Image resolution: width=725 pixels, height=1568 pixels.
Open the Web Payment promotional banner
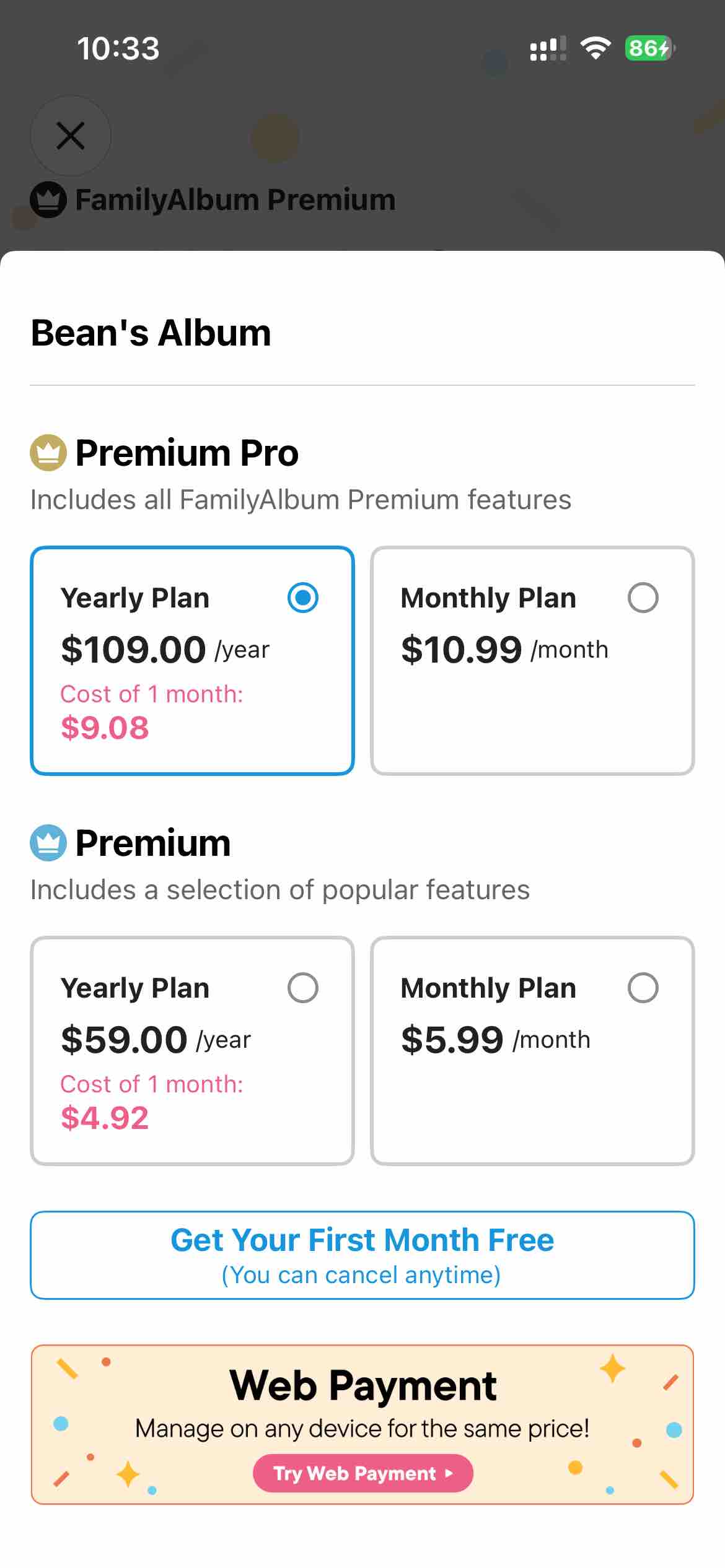pyautogui.click(x=362, y=1424)
